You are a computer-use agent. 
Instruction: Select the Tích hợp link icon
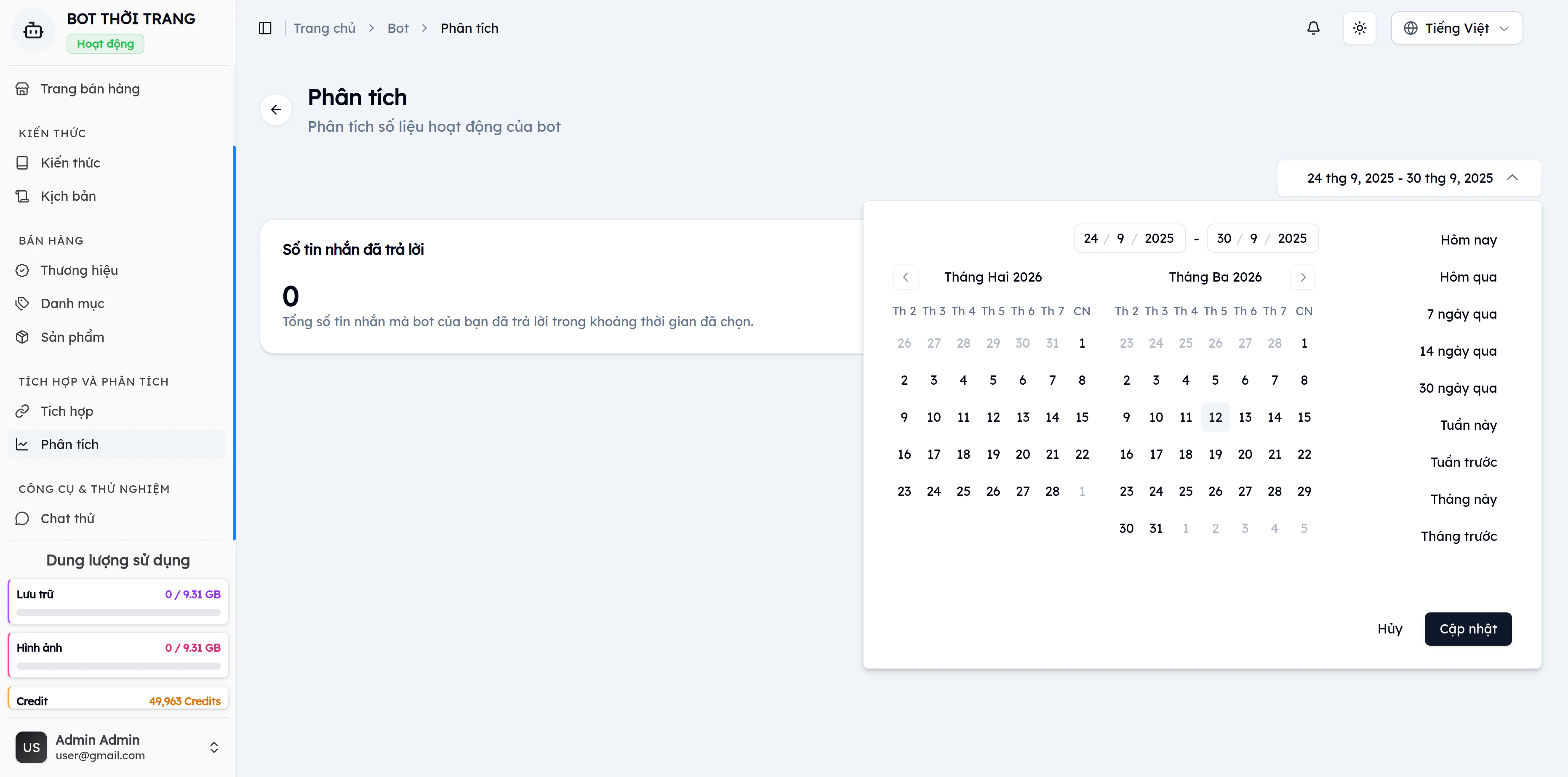point(22,411)
